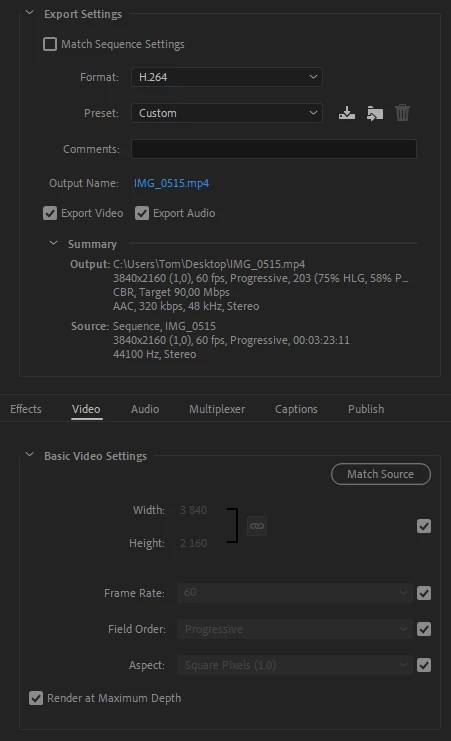
Task: Click the output path C:\Users\Tom\Desktop\IMG_0515.mp4
Action: (209, 264)
